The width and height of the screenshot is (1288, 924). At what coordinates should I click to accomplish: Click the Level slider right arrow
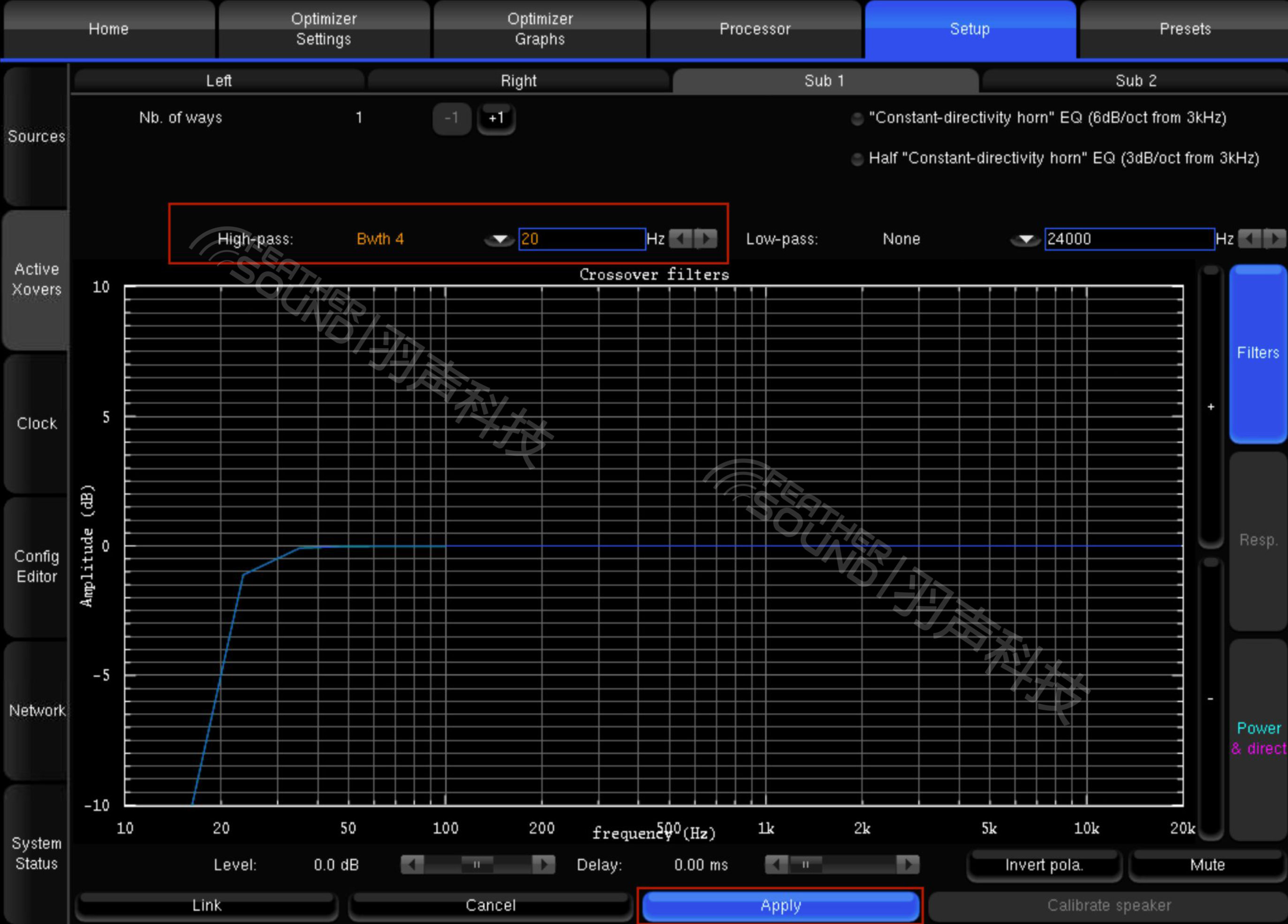coord(544,864)
